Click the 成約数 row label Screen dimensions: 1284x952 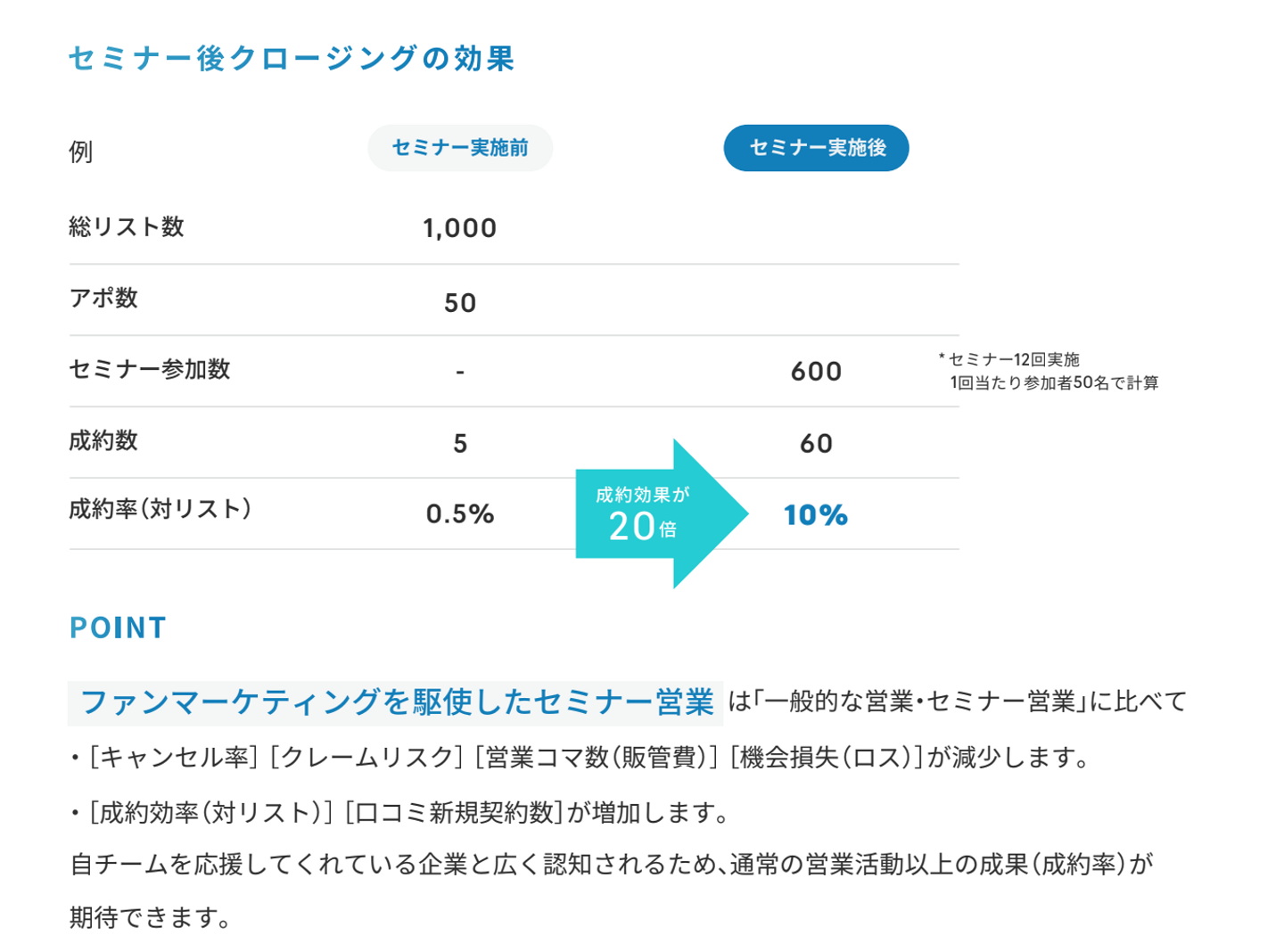click(103, 441)
